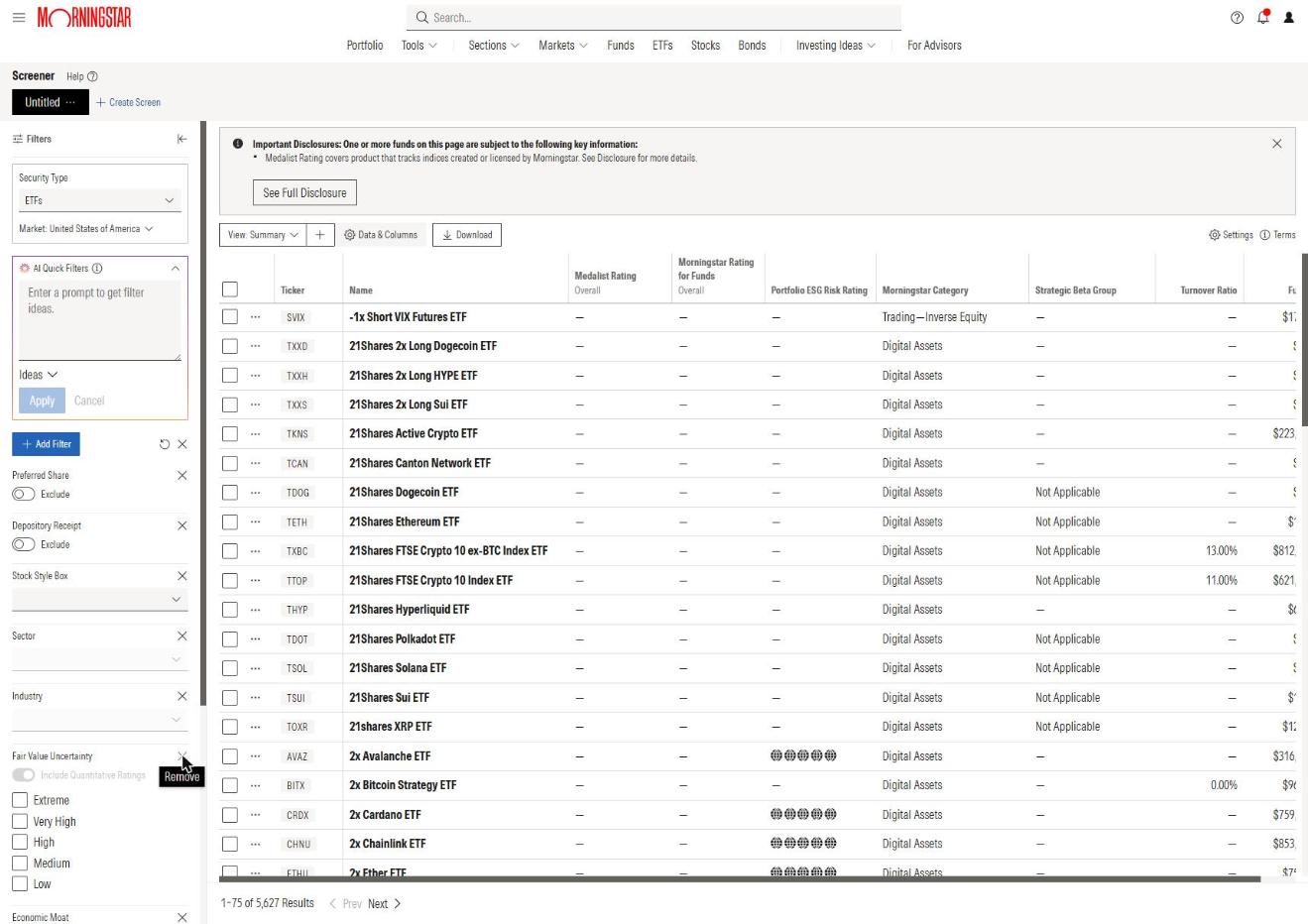Open the Sections menu
Screen dimensions: 1308x924
(494, 46)
